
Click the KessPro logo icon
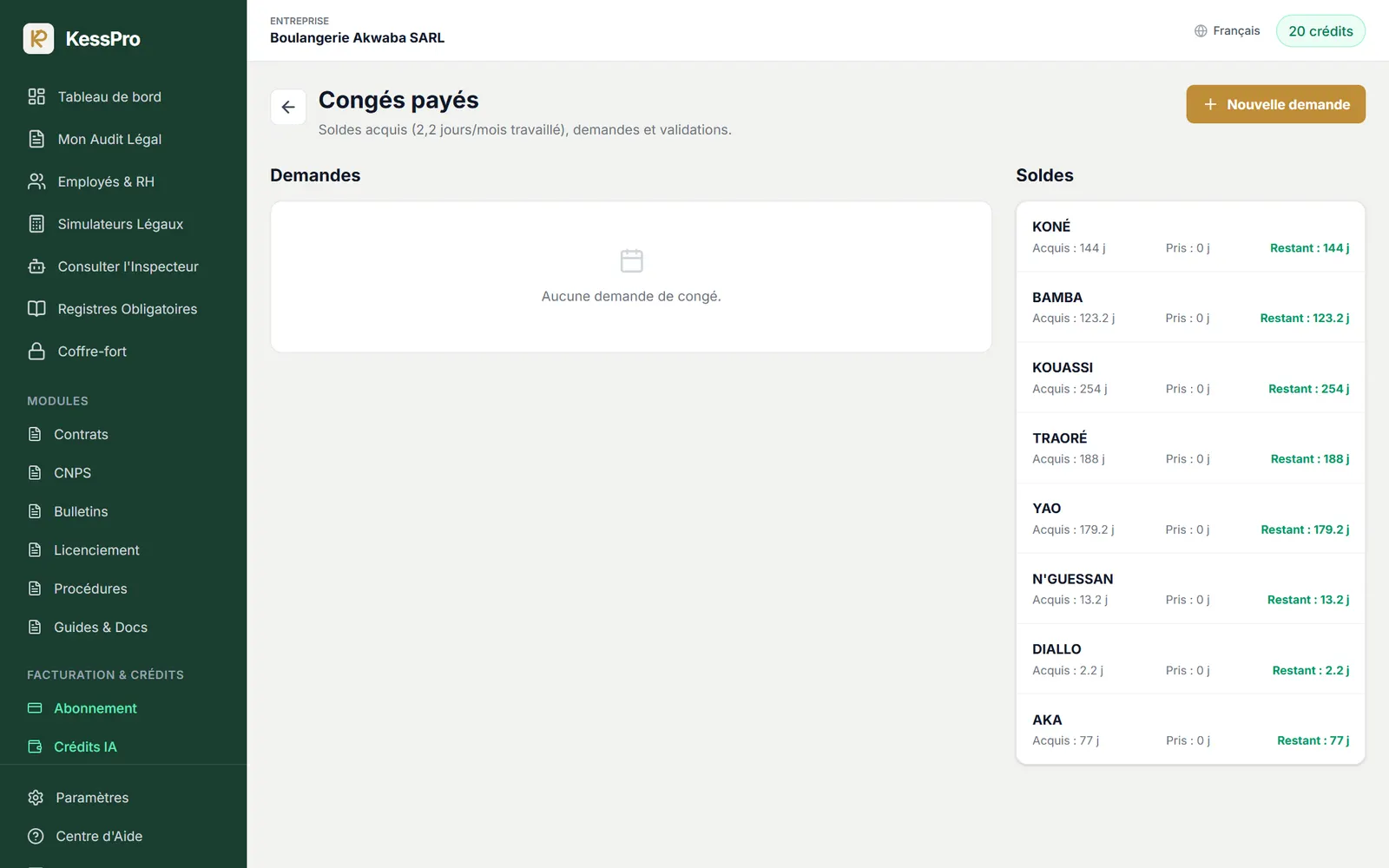(x=38, y=38)
